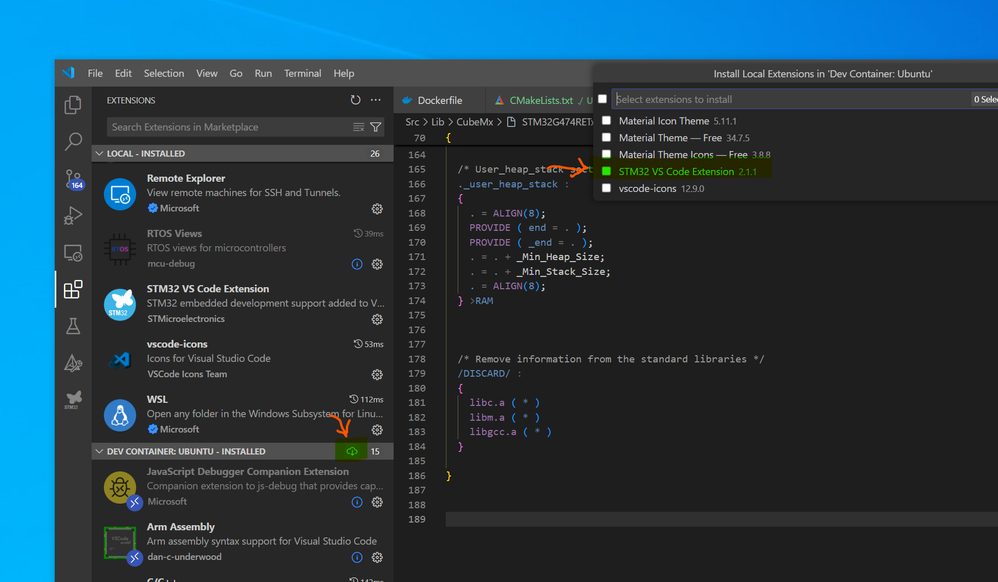Open Remote Explorer in activity bar
Viewport: 998px width, 582px height.
tap(73, 253)
